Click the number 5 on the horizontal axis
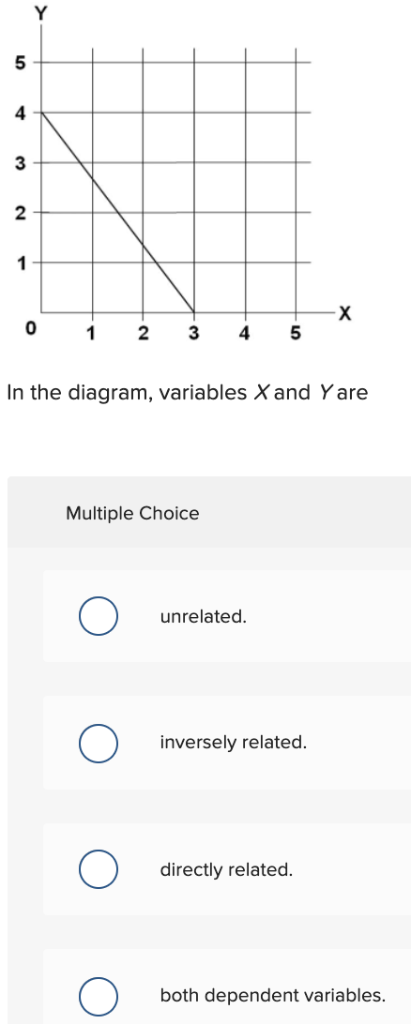 tap(295, 334)
